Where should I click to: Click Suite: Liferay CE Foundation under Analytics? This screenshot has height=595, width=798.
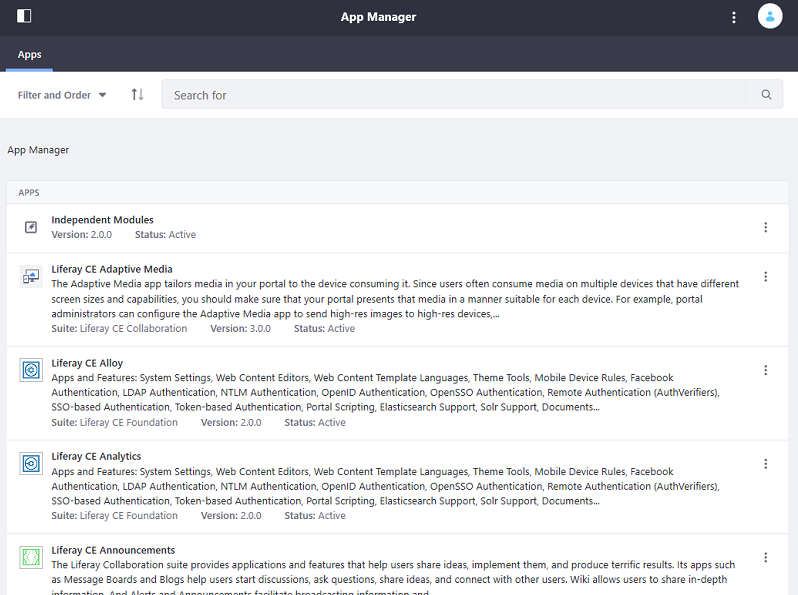point(115,516)
